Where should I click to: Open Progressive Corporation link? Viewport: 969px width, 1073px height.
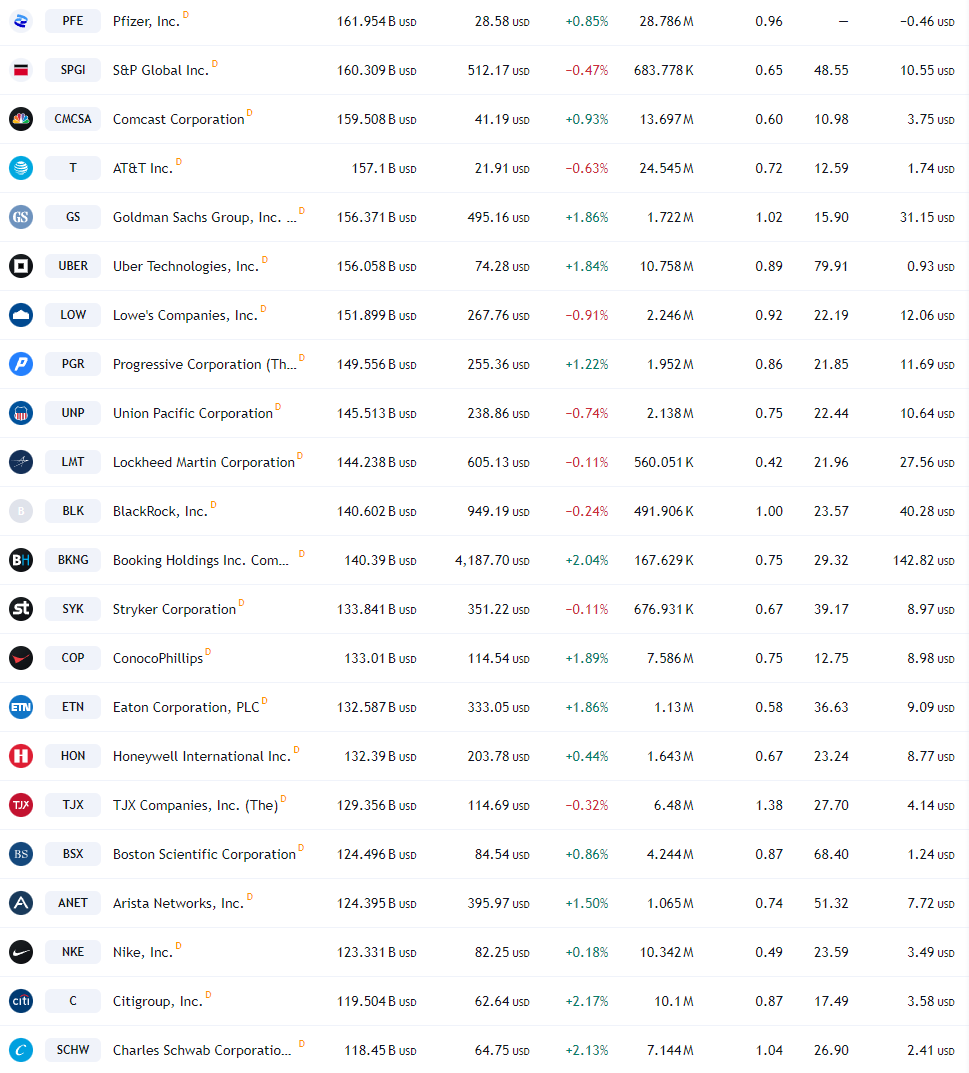[x=205, y=365]
